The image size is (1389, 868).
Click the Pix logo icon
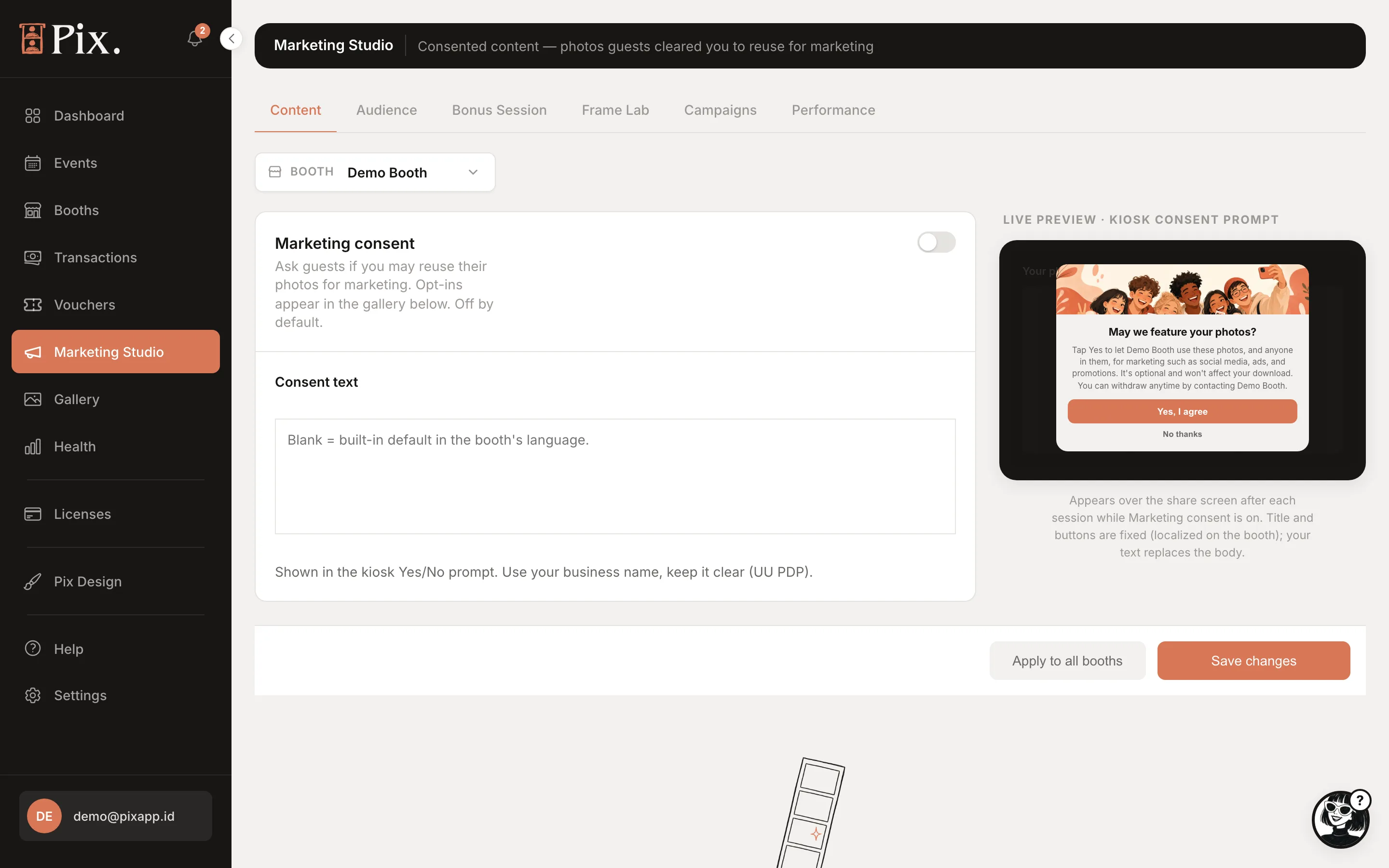(x=32, y=39)
